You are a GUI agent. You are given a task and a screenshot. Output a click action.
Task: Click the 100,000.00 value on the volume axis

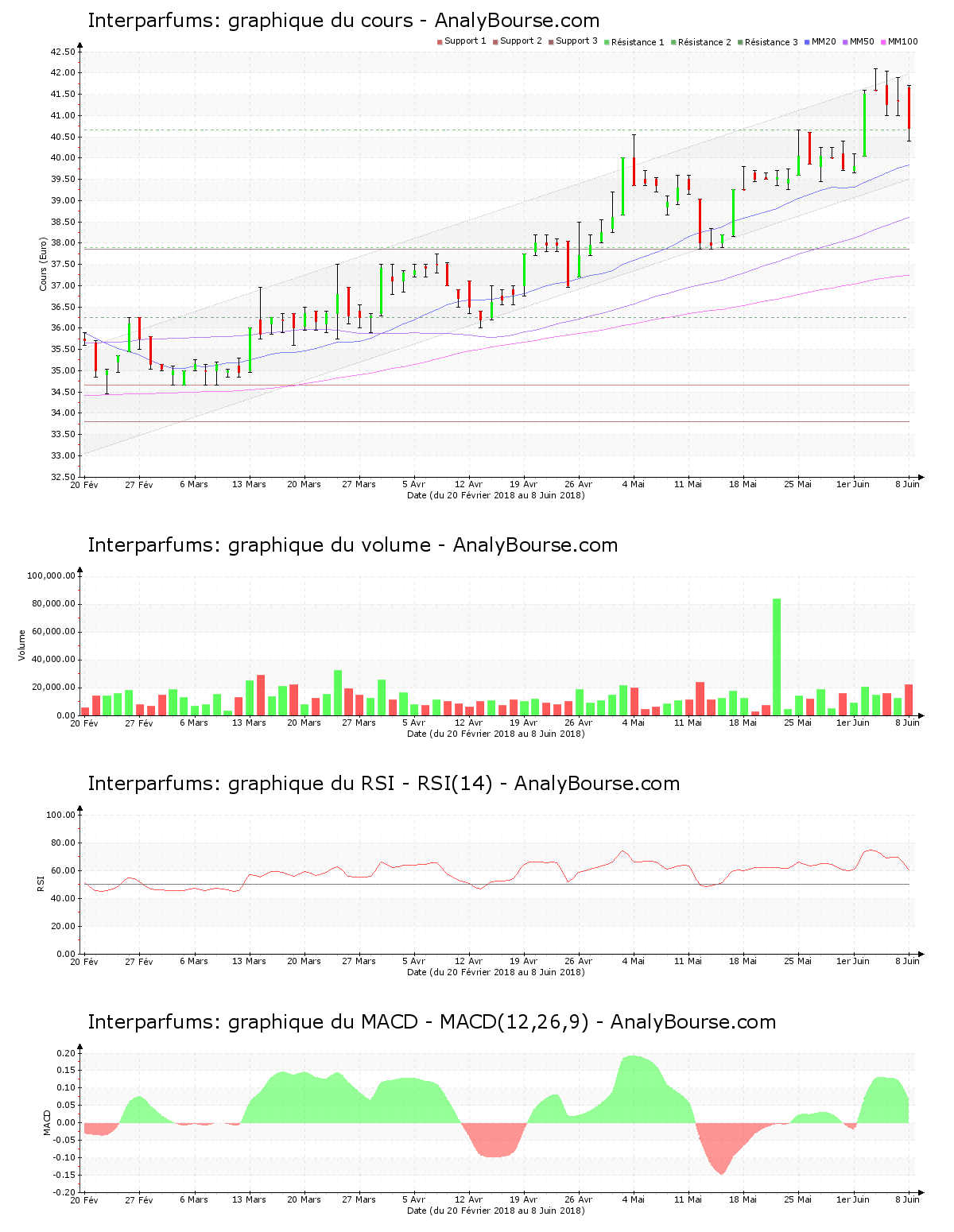point(52,575)
